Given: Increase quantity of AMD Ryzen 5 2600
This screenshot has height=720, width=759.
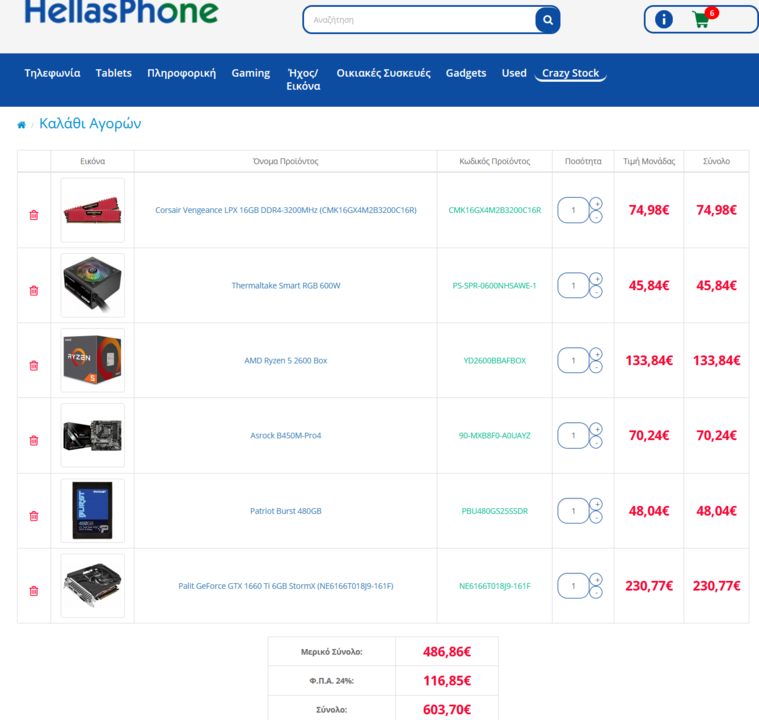Looking at the screenshot, I should pos(596,354).
